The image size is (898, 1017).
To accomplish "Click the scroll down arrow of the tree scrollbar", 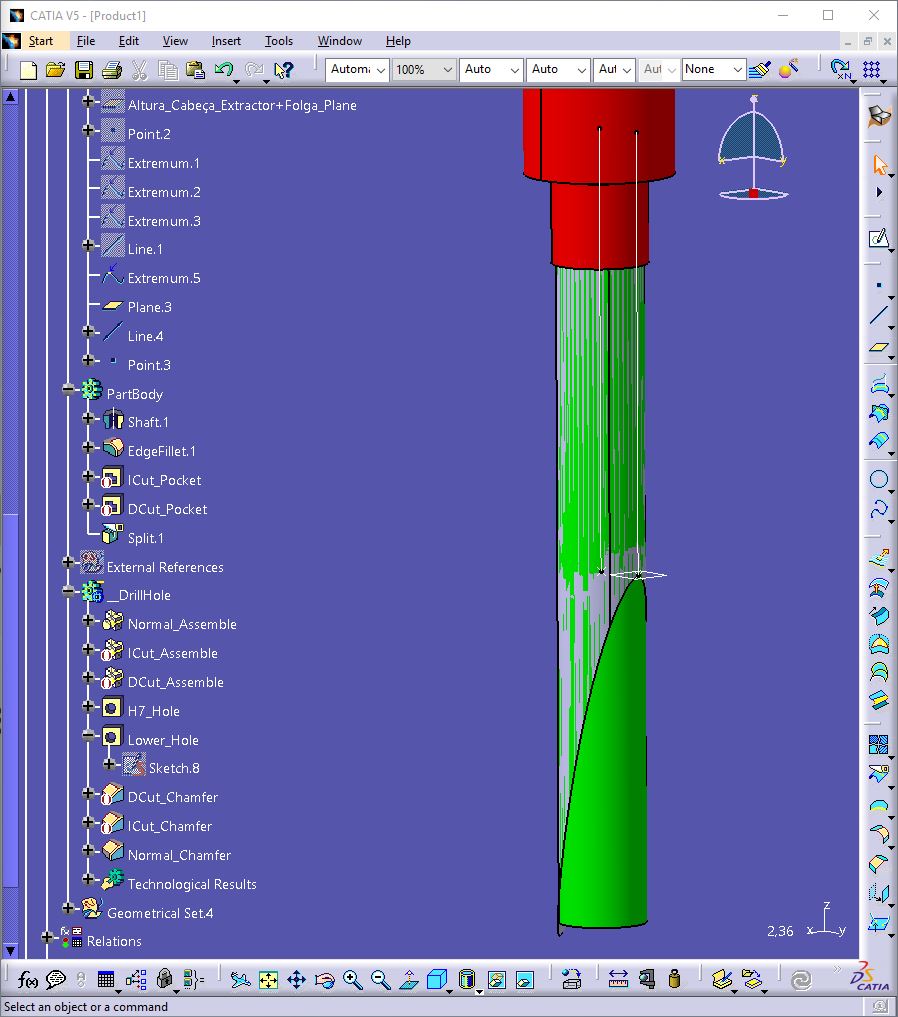I will [x=10, y=950].
